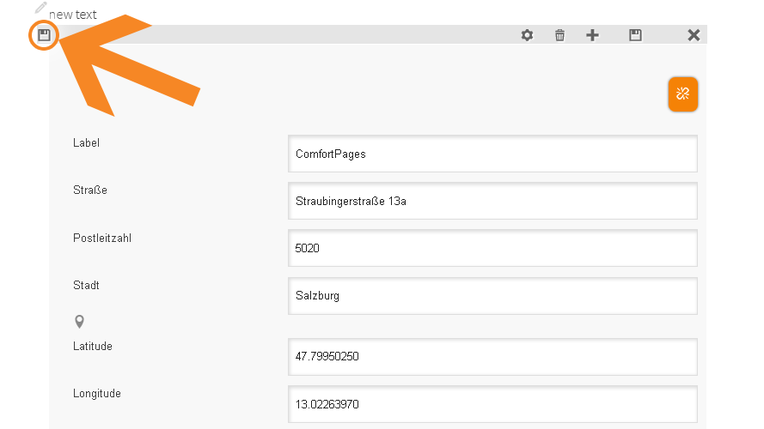Click the 'Stadt' field label
The width and height of the screenshot is (764, 429).
[86, 285]
